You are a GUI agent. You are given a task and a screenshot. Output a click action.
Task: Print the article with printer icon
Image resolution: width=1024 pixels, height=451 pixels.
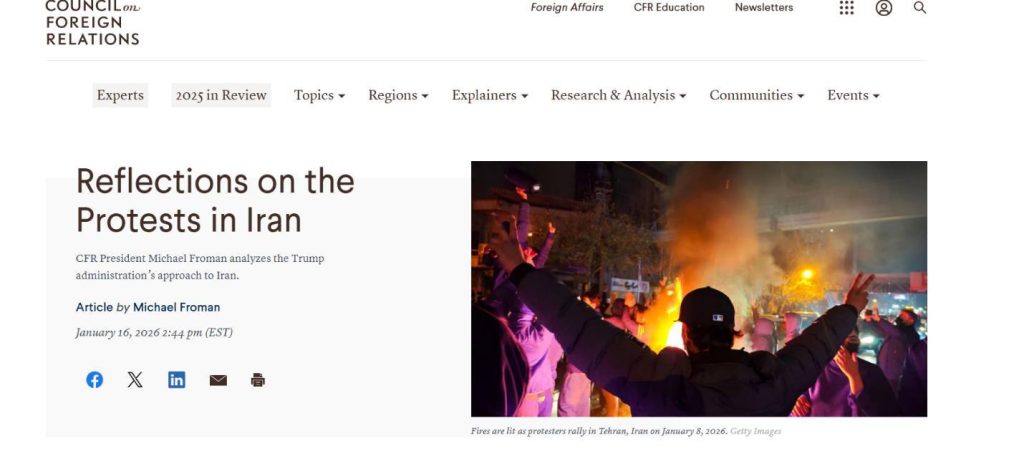click(258, 380)
